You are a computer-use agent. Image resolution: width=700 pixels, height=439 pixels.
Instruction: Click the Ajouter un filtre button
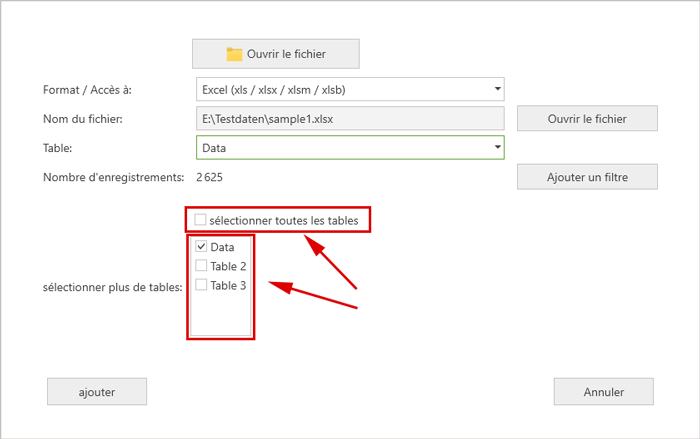(586, 177)
